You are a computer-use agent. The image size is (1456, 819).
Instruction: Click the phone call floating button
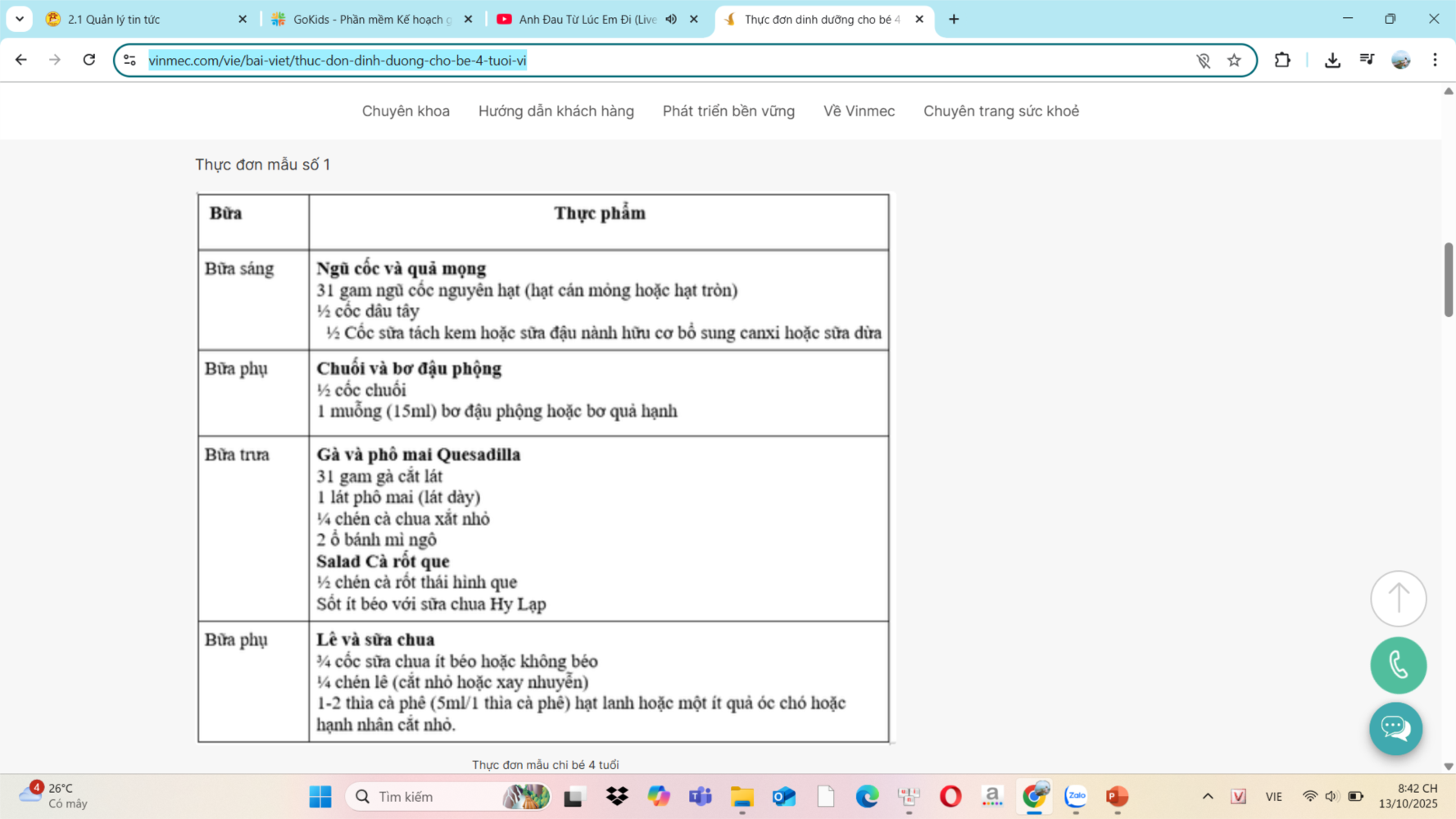coord(1398,665)
